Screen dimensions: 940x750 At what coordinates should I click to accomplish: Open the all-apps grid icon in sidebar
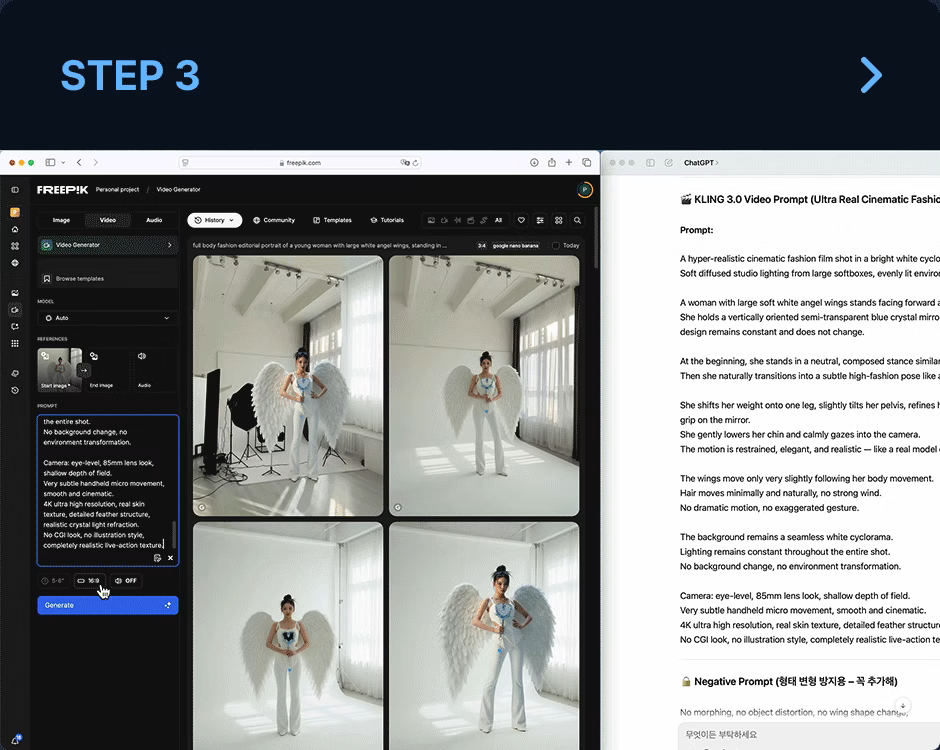15,344
